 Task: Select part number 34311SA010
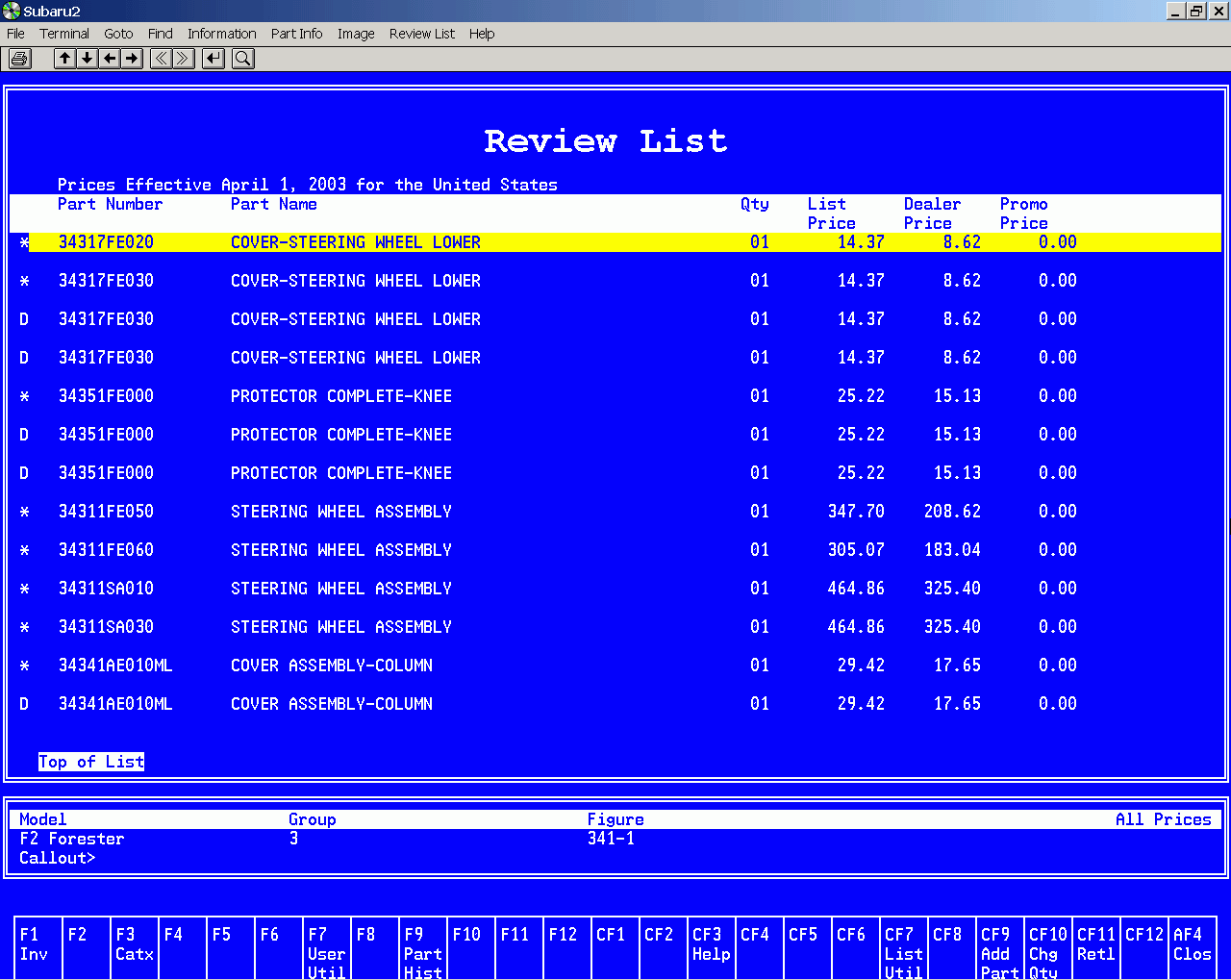pos(106,589)
